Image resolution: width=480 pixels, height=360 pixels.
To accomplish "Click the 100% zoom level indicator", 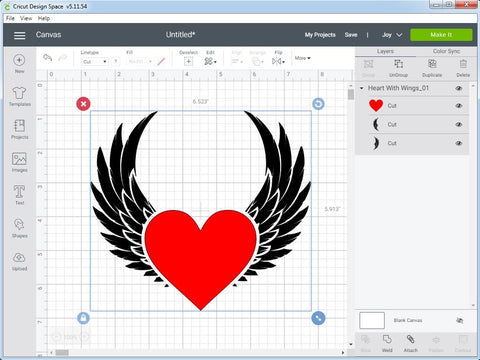I will pyautogui.click(x=70, y=337).
